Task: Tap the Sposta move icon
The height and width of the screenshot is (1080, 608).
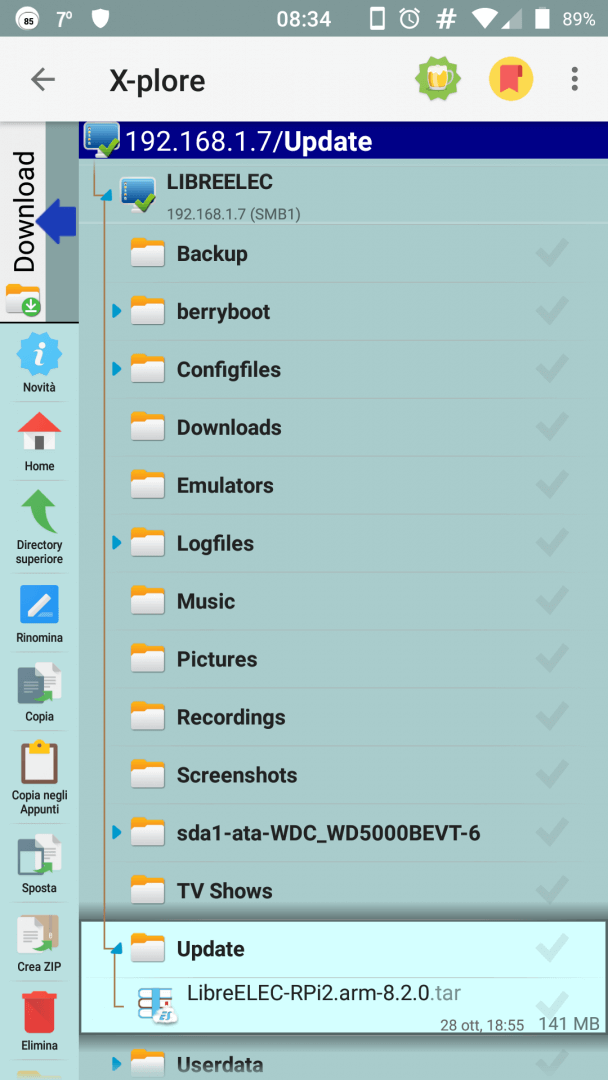Action: click(39, 856)
